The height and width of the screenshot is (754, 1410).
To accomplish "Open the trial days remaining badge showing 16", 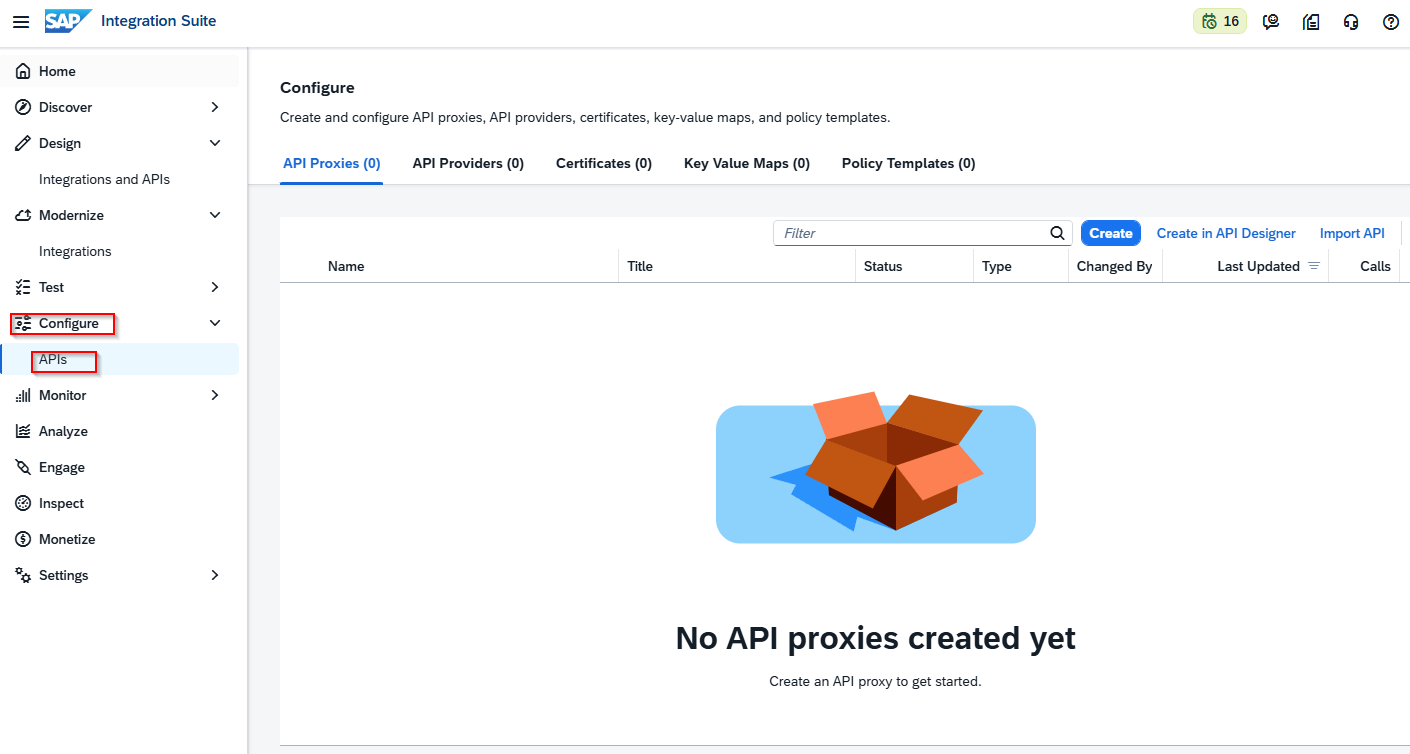I will pyautogui.click(x=1220, y=21).
